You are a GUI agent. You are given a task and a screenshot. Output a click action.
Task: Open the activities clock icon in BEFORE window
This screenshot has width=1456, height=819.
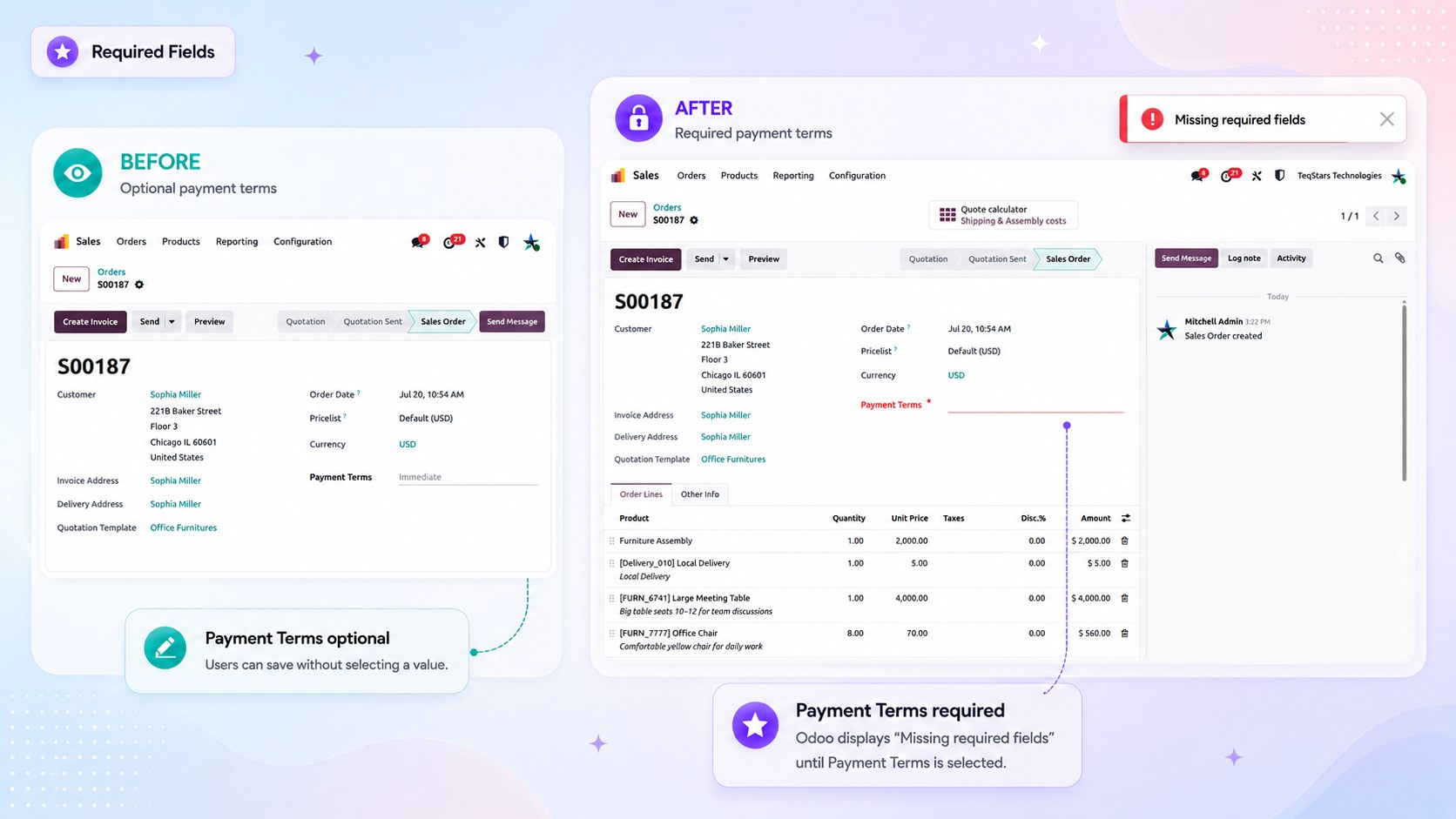click(x=449, y=242)
